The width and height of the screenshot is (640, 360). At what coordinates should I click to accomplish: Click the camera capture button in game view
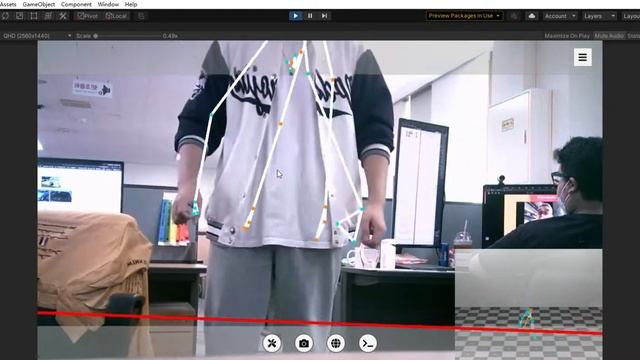tap(304, 343)
